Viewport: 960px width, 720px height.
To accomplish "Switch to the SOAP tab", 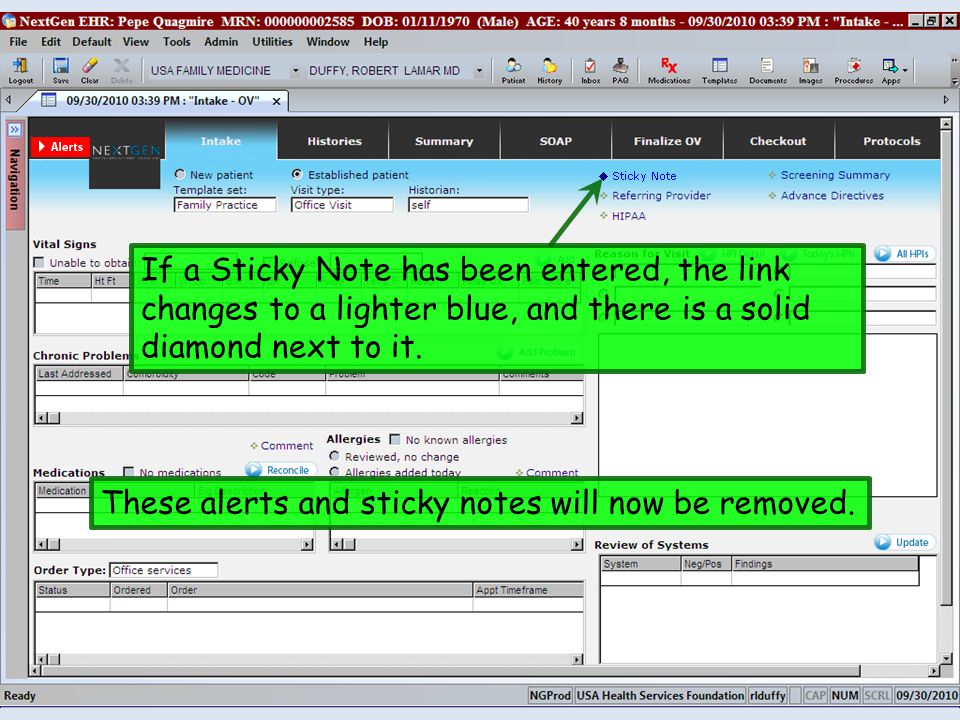I will 556,141.
